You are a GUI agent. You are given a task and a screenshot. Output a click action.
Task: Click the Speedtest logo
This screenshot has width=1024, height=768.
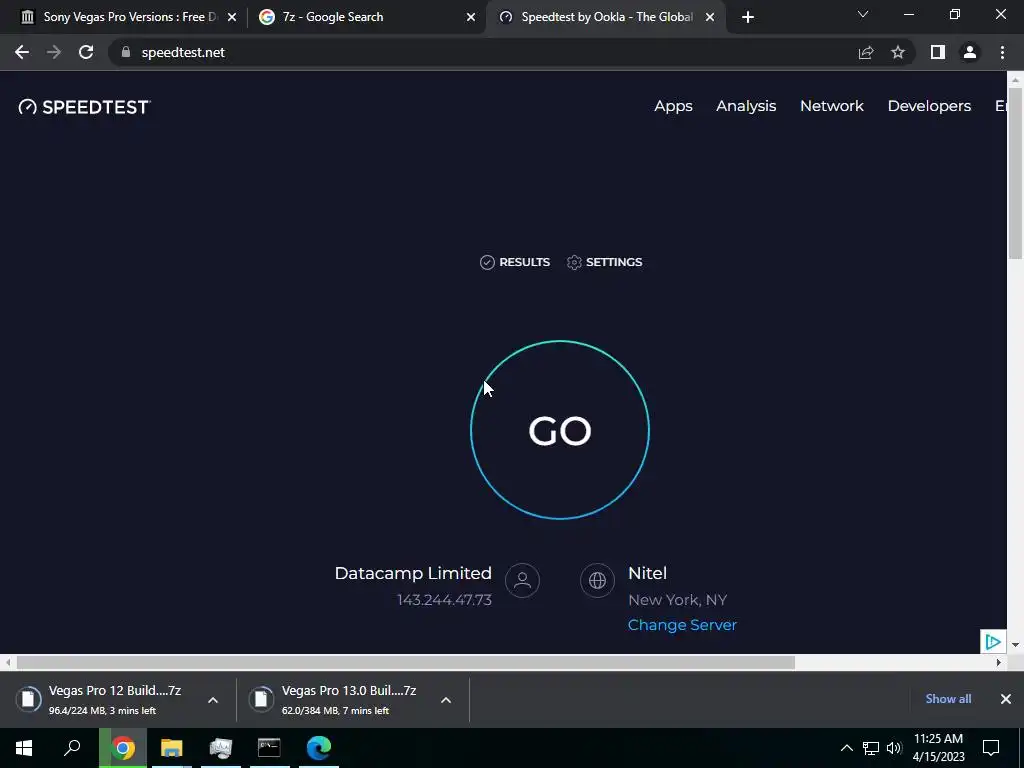pyautogui.click(x=84, y=107)
